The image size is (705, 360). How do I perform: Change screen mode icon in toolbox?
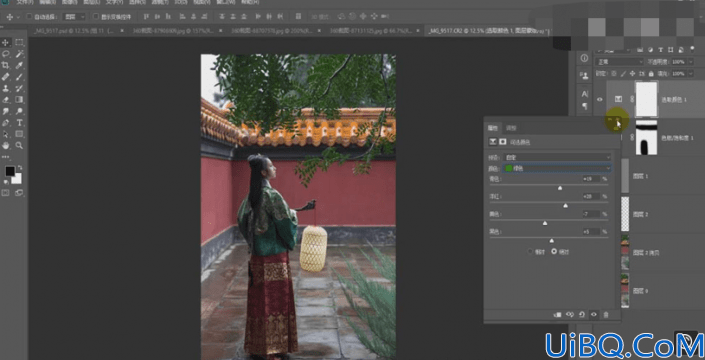coord(19,193)
